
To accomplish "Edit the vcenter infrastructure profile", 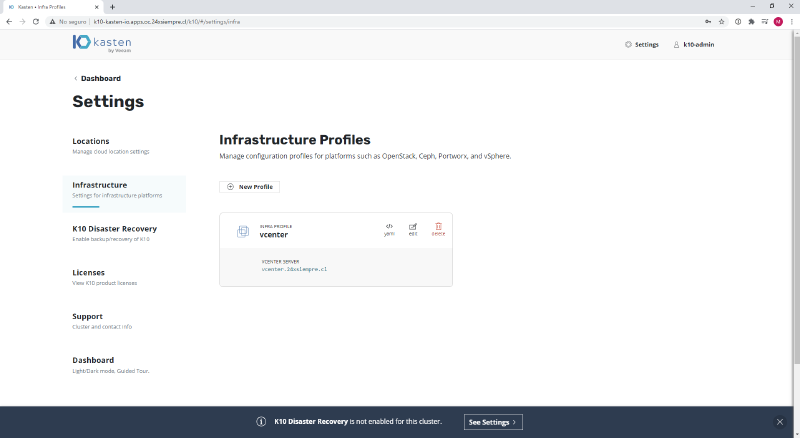I will pos(413,230).
